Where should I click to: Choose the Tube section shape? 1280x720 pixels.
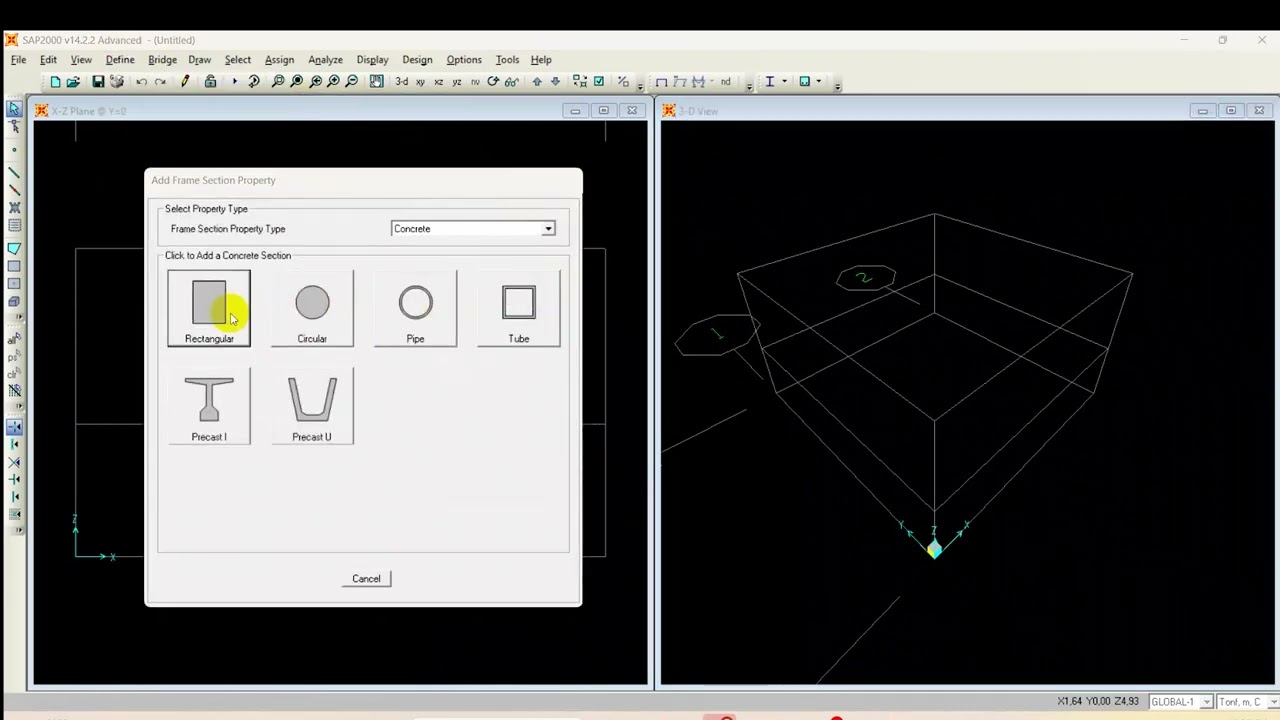518,309
